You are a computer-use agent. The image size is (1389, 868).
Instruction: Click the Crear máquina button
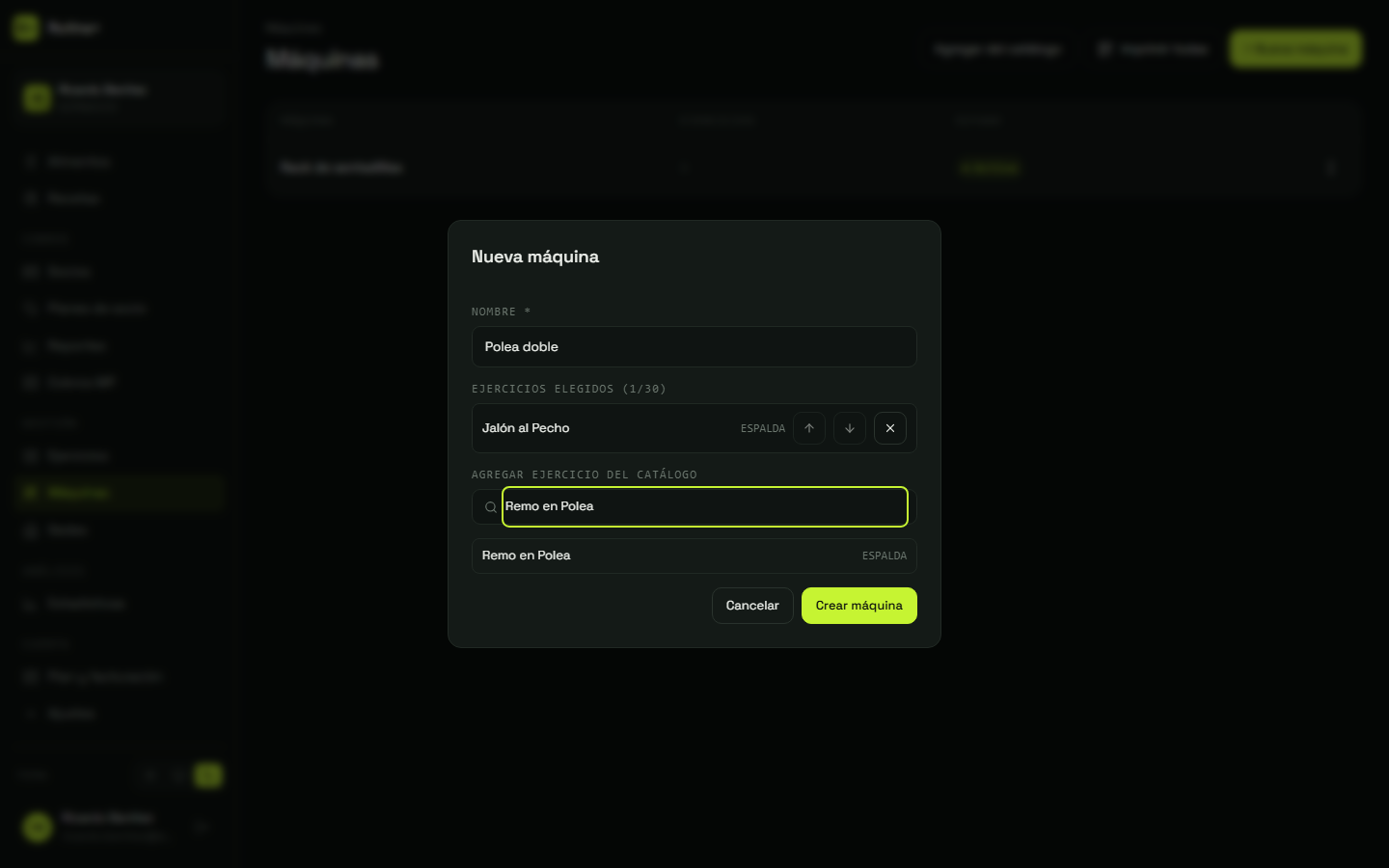(x=859, y=606)
